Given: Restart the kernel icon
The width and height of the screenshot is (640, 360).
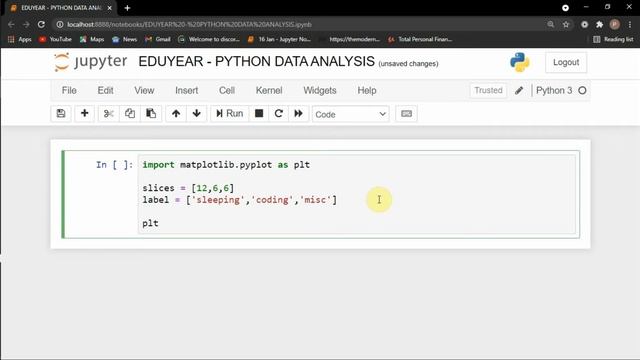Looking at the screenshot, I should point(279,113).
